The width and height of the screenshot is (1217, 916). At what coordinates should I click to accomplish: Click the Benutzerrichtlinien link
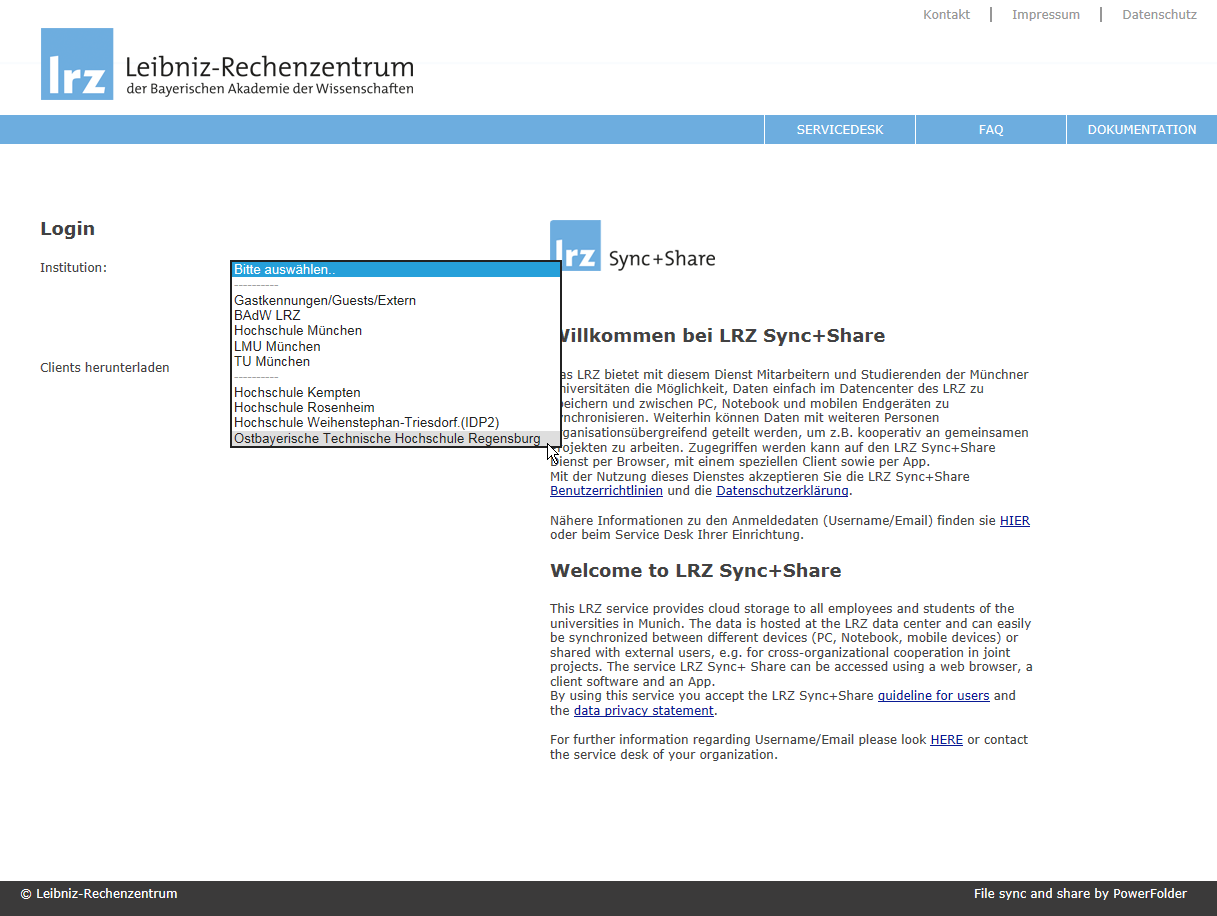(606, 491)
